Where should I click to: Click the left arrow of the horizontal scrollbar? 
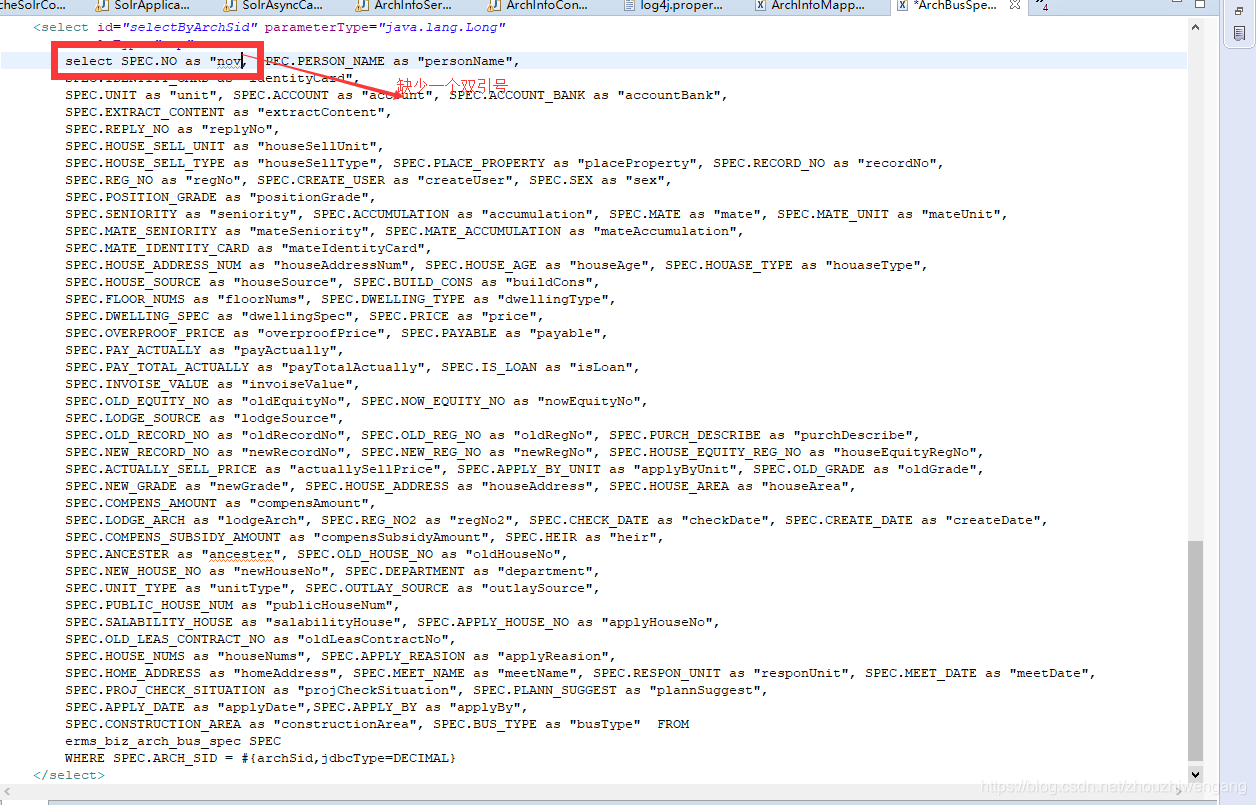click(6, 791)
